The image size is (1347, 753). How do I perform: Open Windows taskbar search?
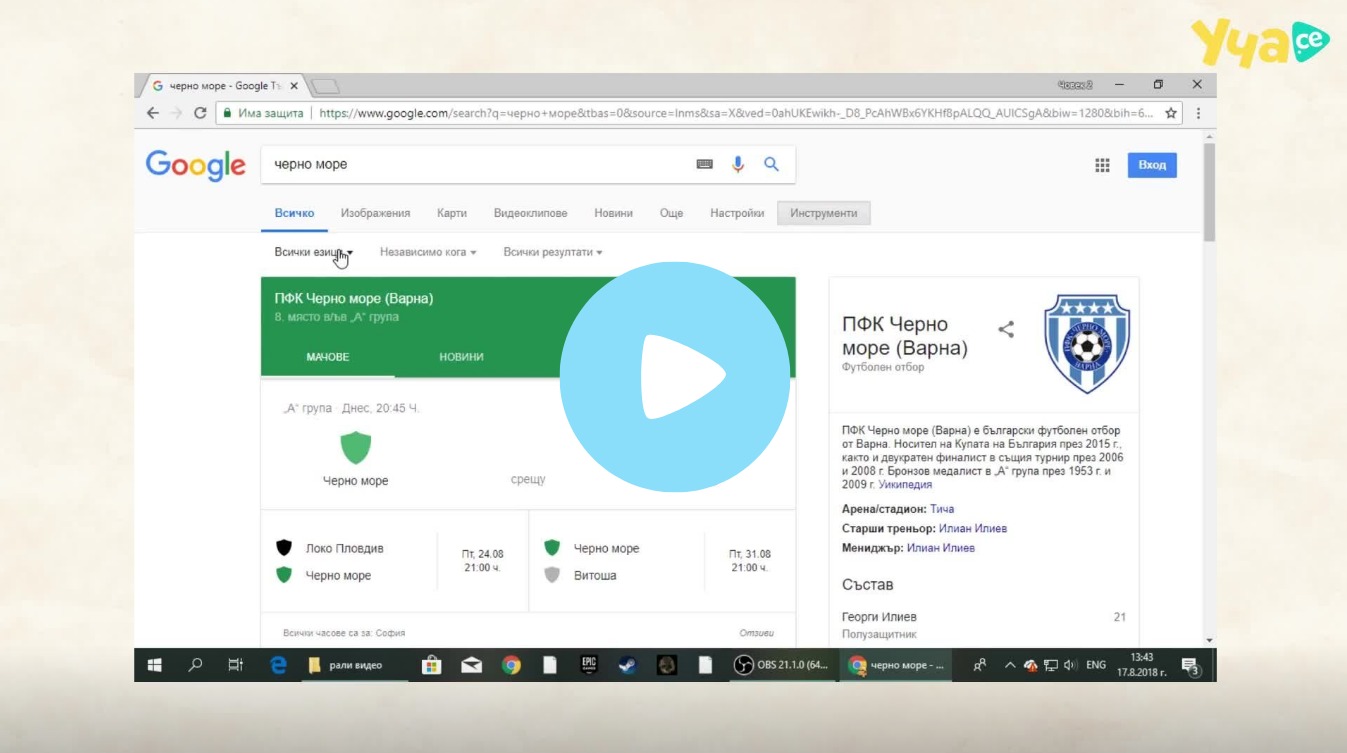point(195,665)
